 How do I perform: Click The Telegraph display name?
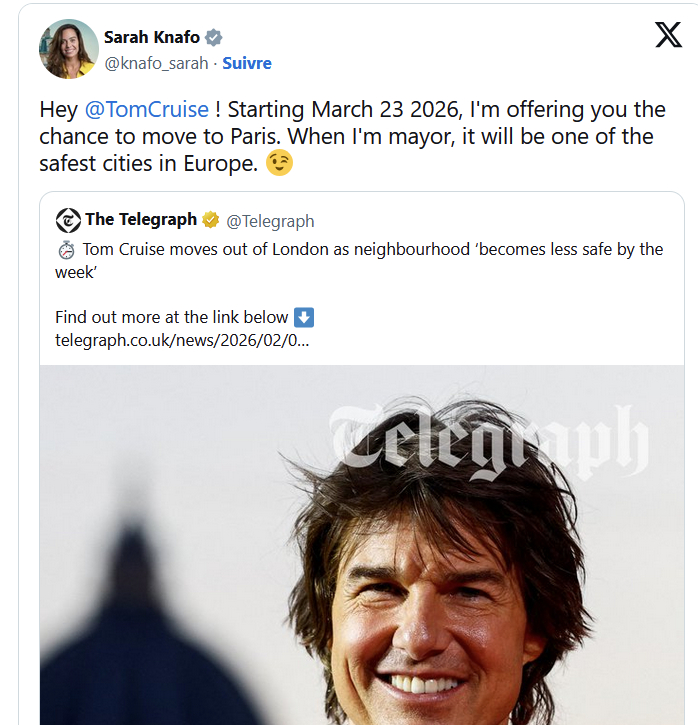[x=141, y=220]
